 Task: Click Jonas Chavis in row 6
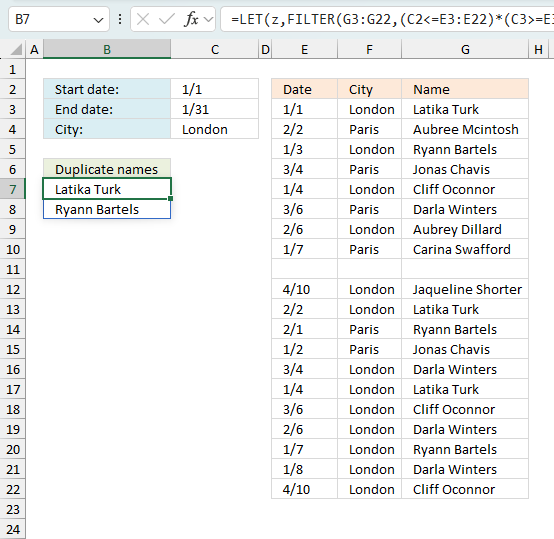click(x=465, y=170)
